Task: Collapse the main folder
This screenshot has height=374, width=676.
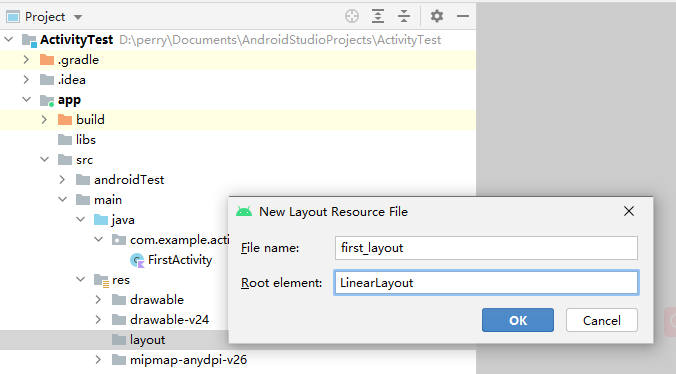Action: click(x=63, y=199)
